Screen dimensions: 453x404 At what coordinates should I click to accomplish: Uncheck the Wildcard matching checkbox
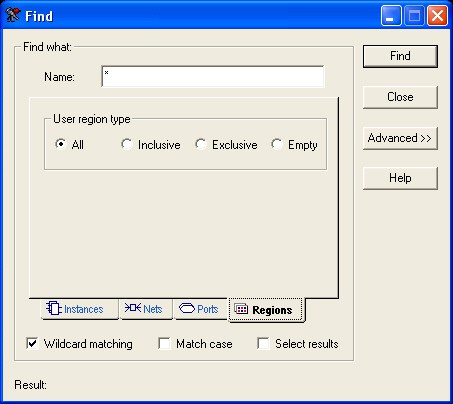pos(32,343)
